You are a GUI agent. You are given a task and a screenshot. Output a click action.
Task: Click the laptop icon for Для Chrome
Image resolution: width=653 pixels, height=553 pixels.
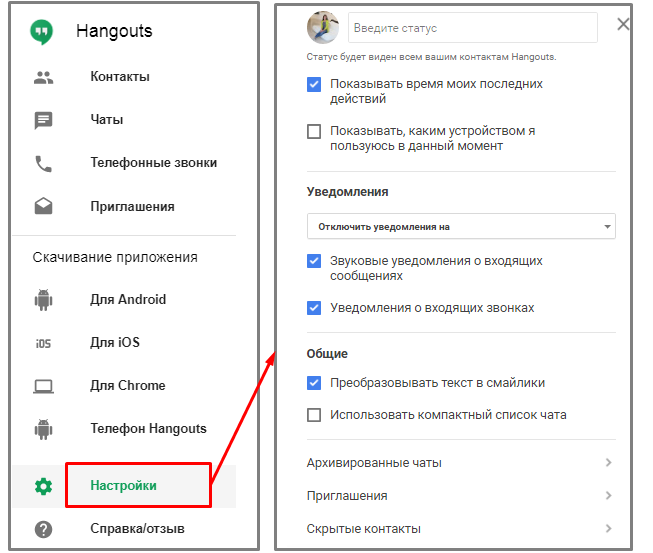(x=43, y=386)
